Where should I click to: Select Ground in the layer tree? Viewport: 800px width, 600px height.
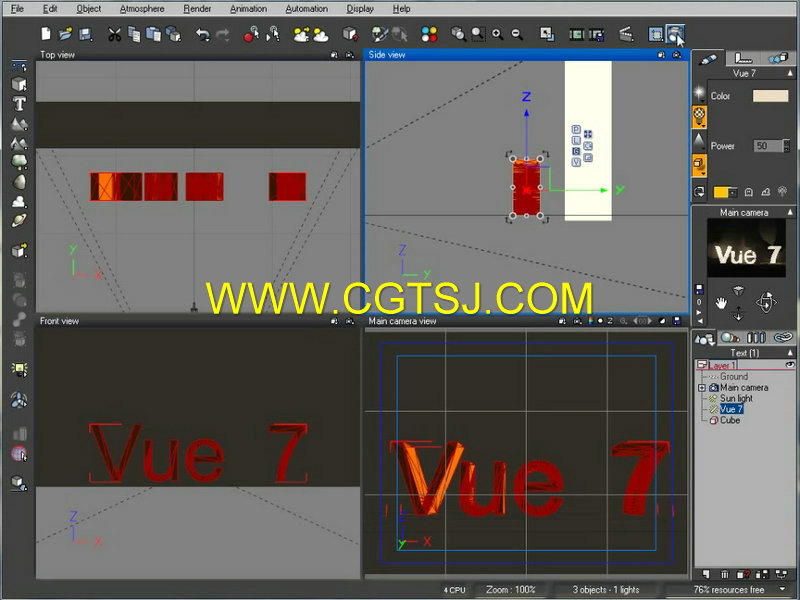[734, 377]
